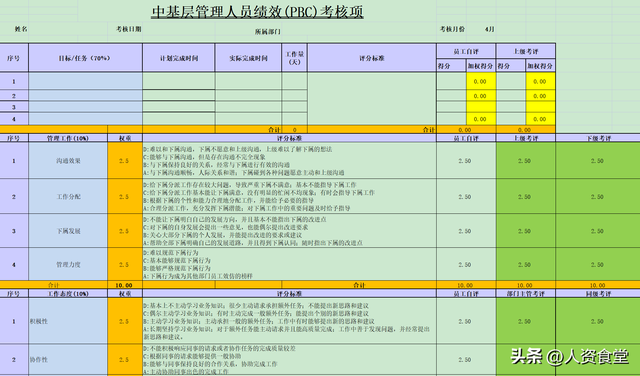Select the 所属部门 label cell
This screenshot has width=640, height=376.
coord(268,31)
